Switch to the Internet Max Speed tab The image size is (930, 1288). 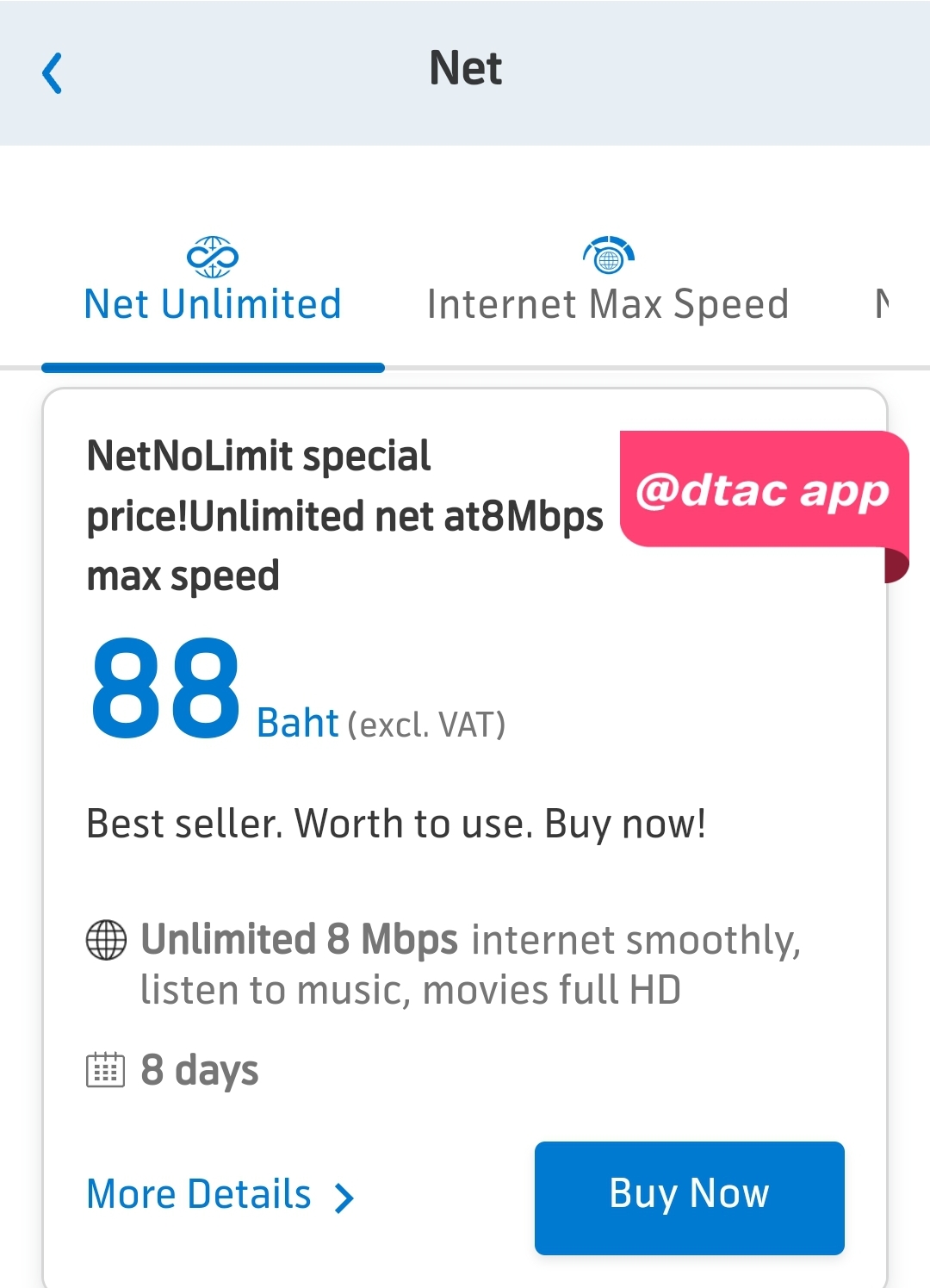click(608, 304)
